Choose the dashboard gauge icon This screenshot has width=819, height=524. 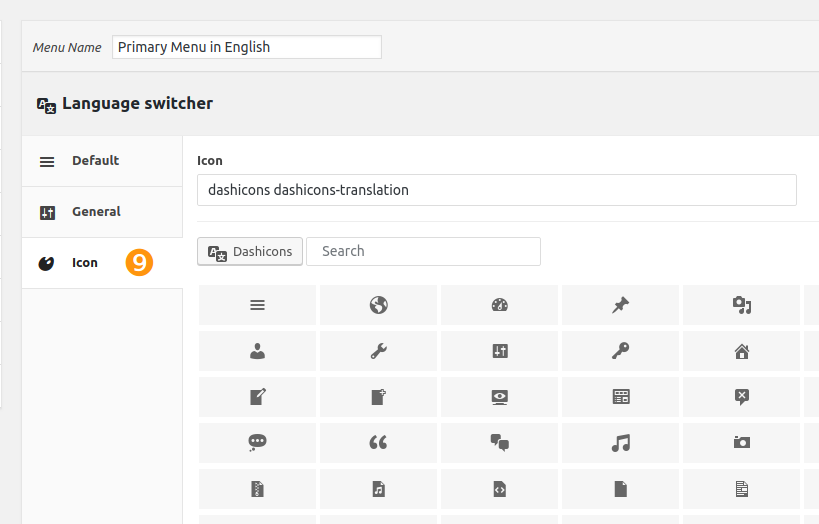[x=499, y=305]
